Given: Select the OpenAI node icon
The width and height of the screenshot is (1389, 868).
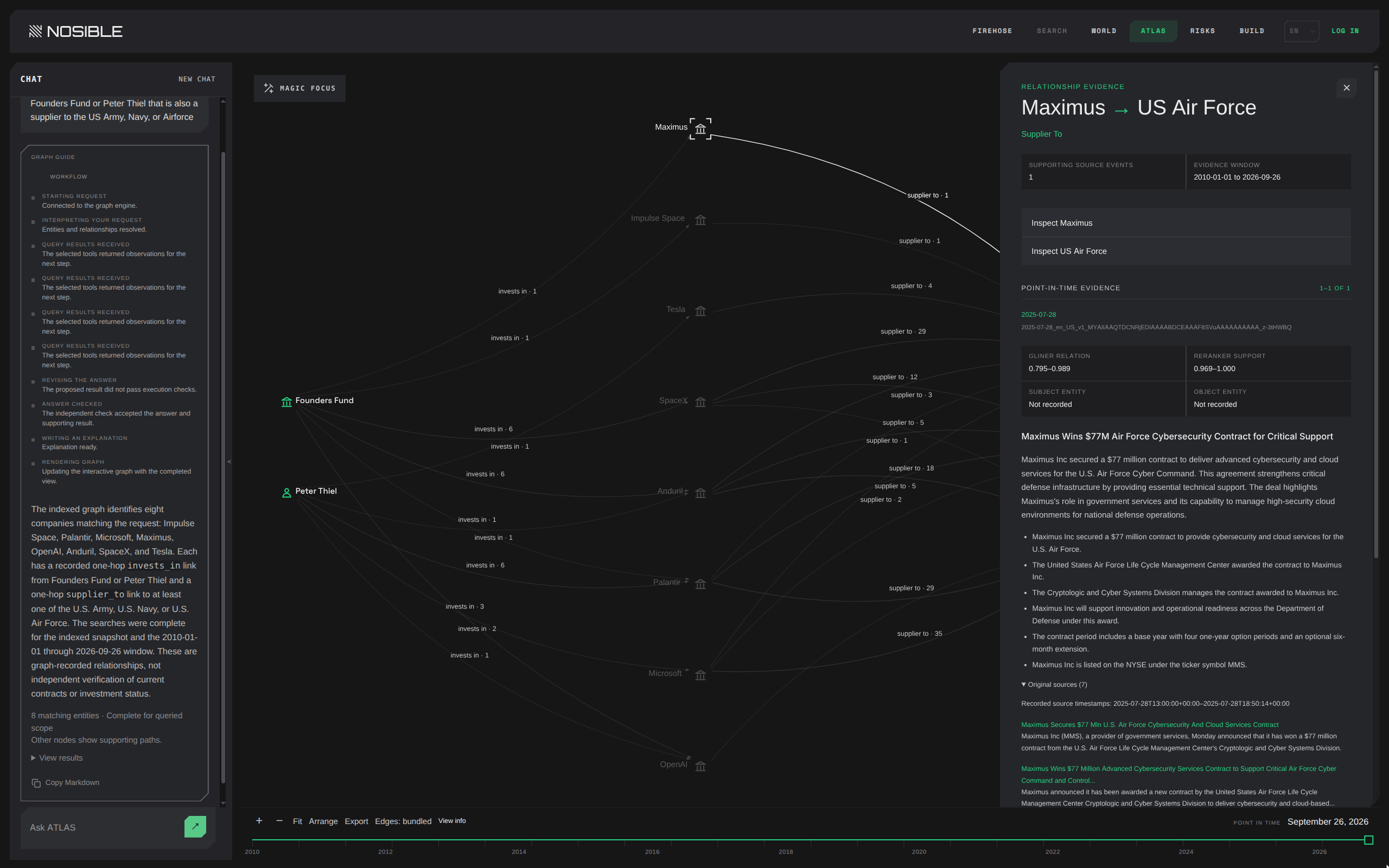Looking at the screenshot, I should pyautogui.click(x=700, y=766).
